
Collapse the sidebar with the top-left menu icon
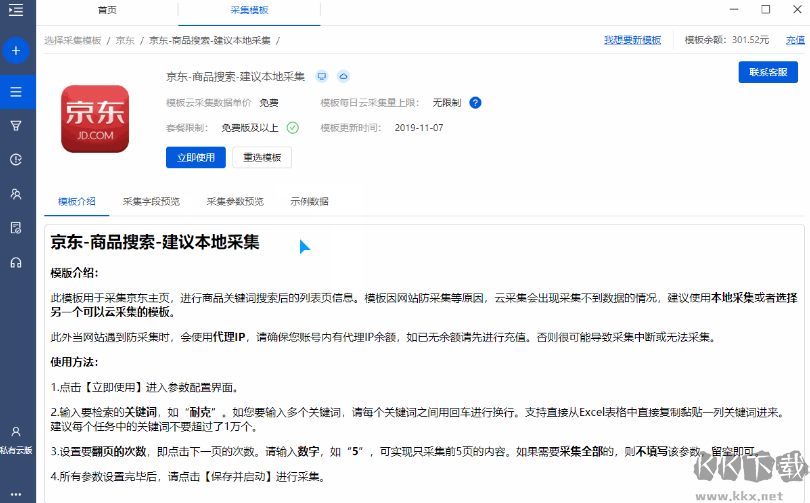coord(16,10)
